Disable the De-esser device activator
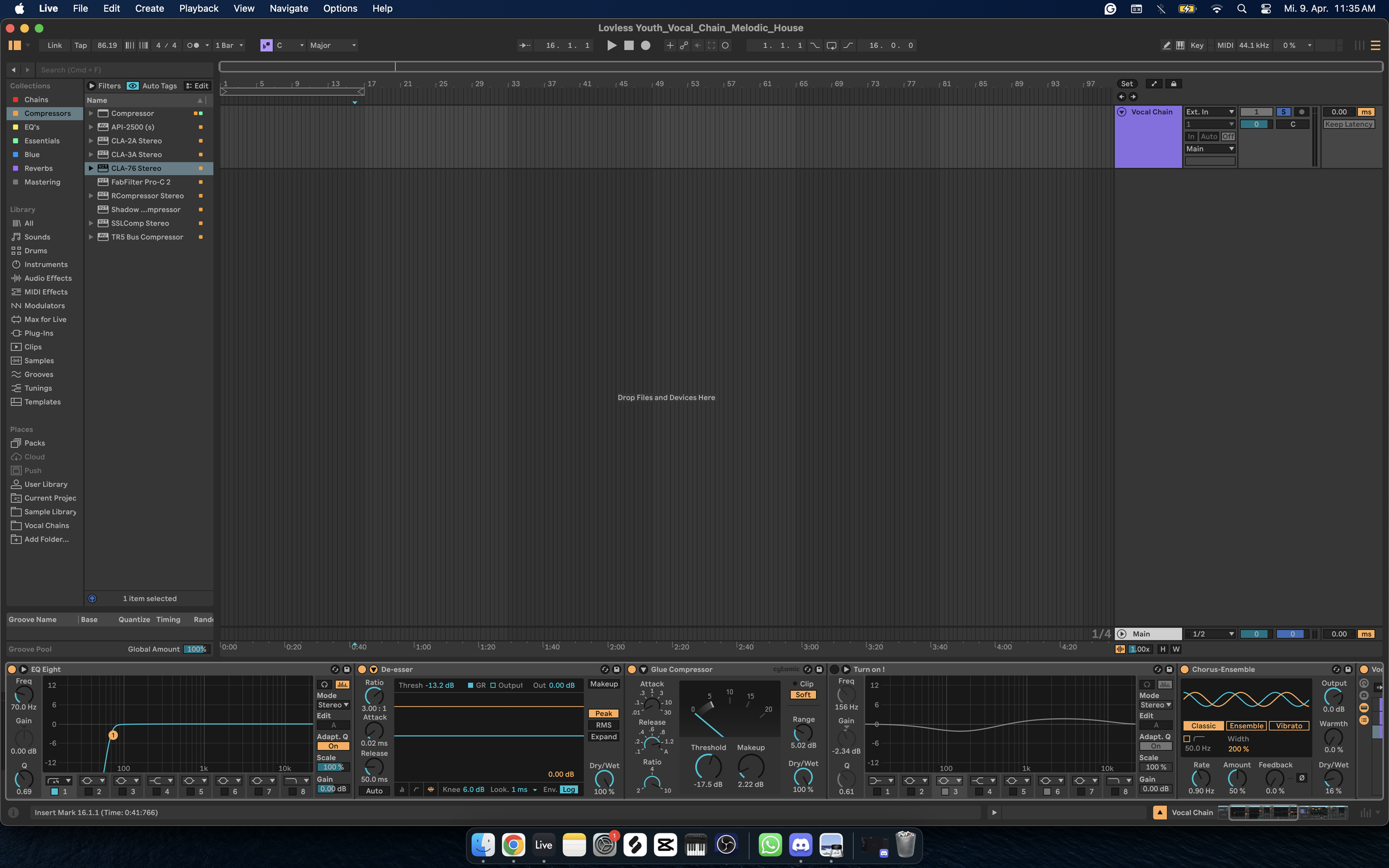 coord(362,669)
